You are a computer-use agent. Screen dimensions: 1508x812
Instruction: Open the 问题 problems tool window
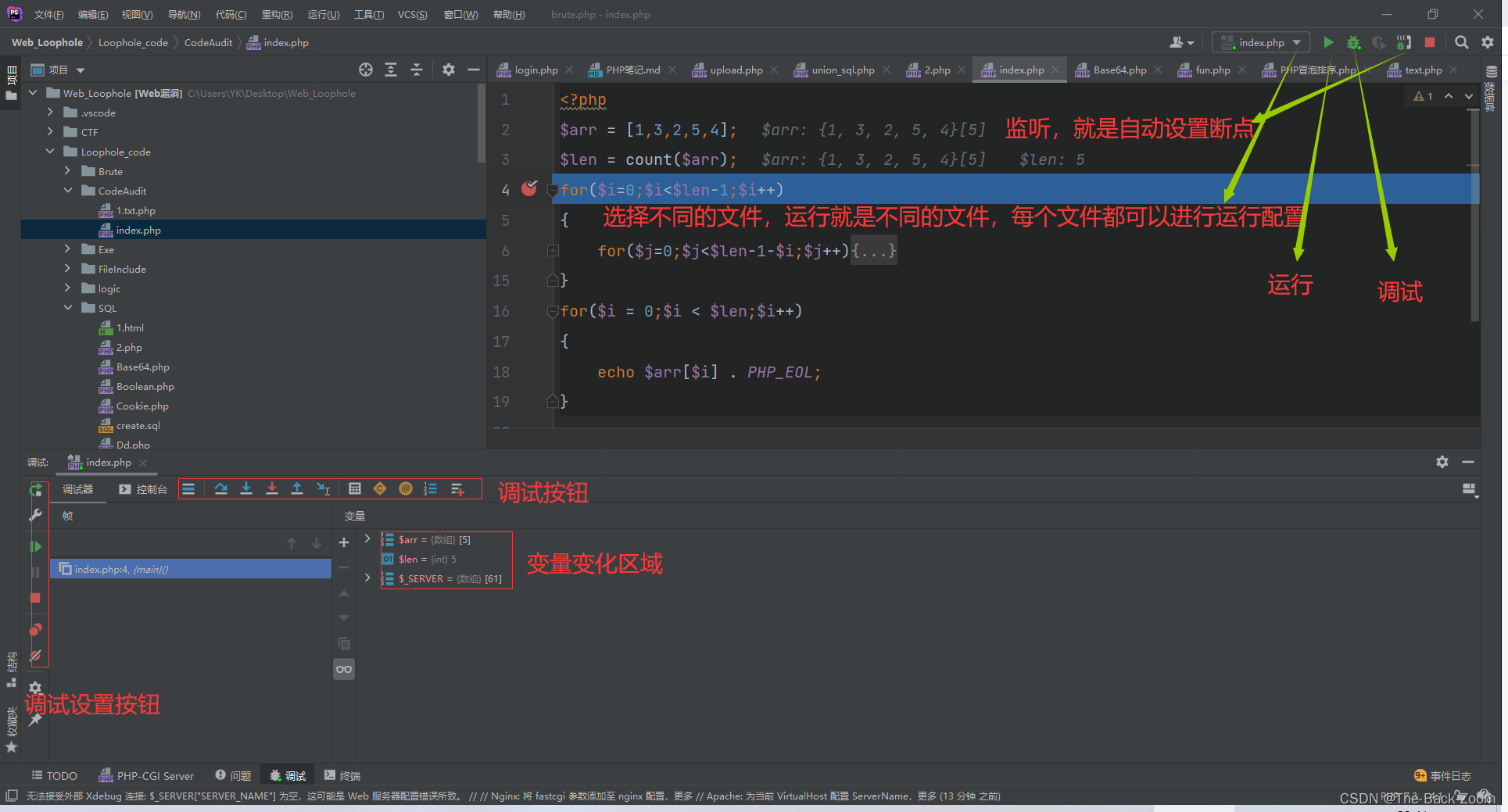233,775
